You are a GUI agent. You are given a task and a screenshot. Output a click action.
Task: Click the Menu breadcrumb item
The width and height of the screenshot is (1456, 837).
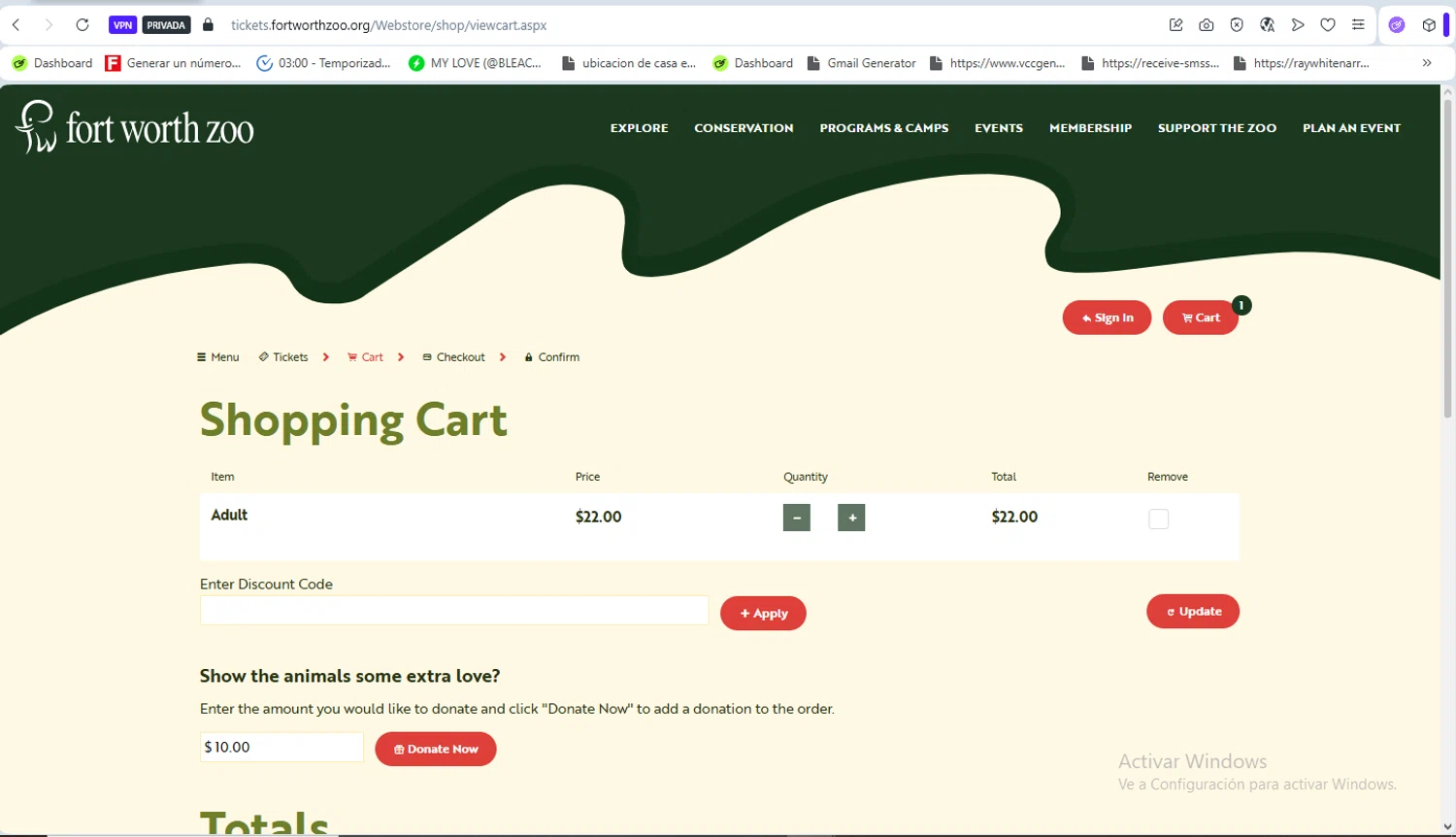click(217, 357)
